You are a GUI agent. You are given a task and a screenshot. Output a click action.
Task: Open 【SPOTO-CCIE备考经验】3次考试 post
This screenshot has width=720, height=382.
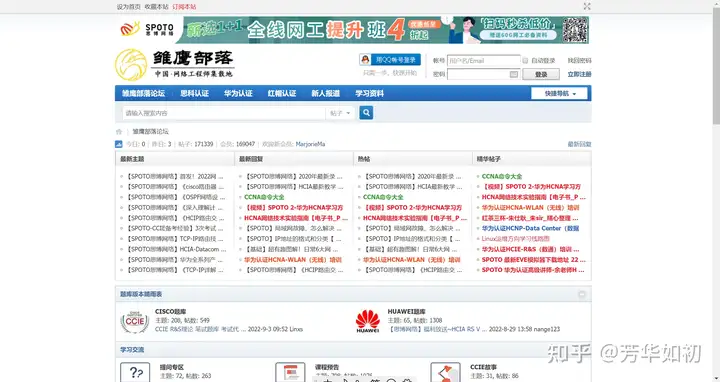(175, 228)
